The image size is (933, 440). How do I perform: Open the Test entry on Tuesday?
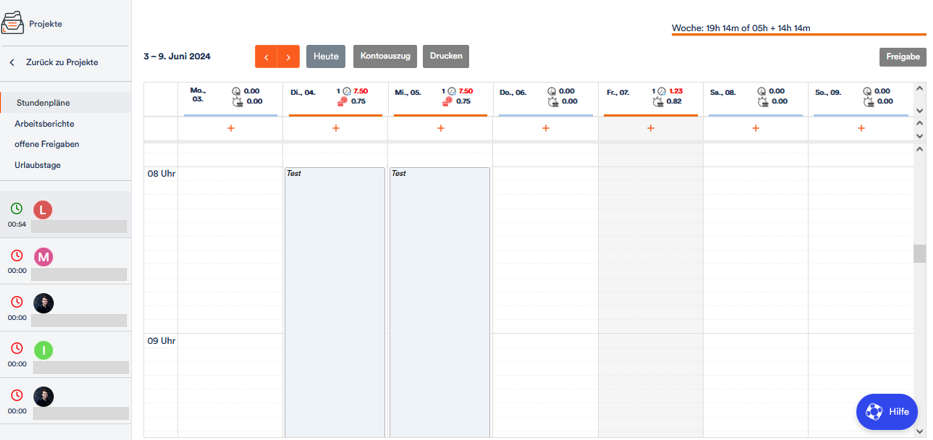coord(335,302)
